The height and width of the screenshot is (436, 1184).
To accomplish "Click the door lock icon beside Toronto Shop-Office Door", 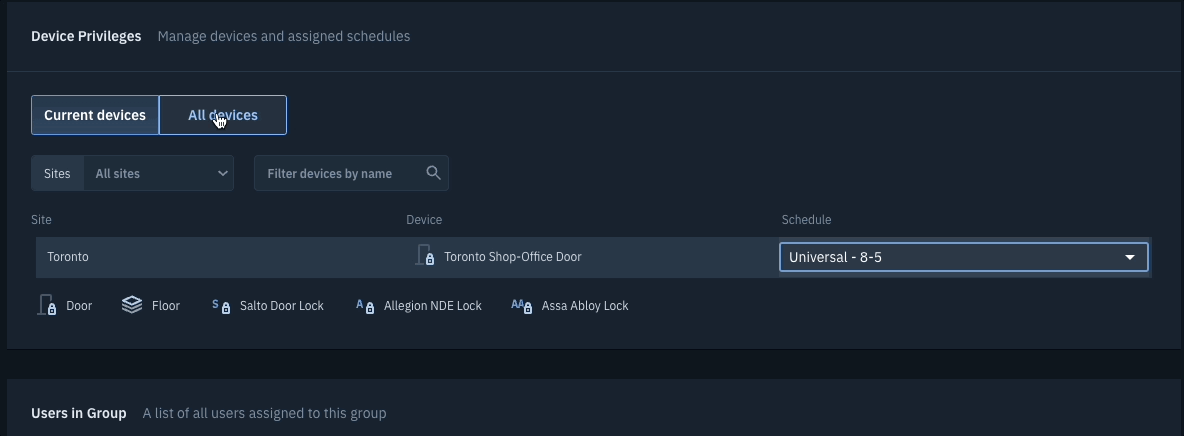I will [x=425, y=255].
